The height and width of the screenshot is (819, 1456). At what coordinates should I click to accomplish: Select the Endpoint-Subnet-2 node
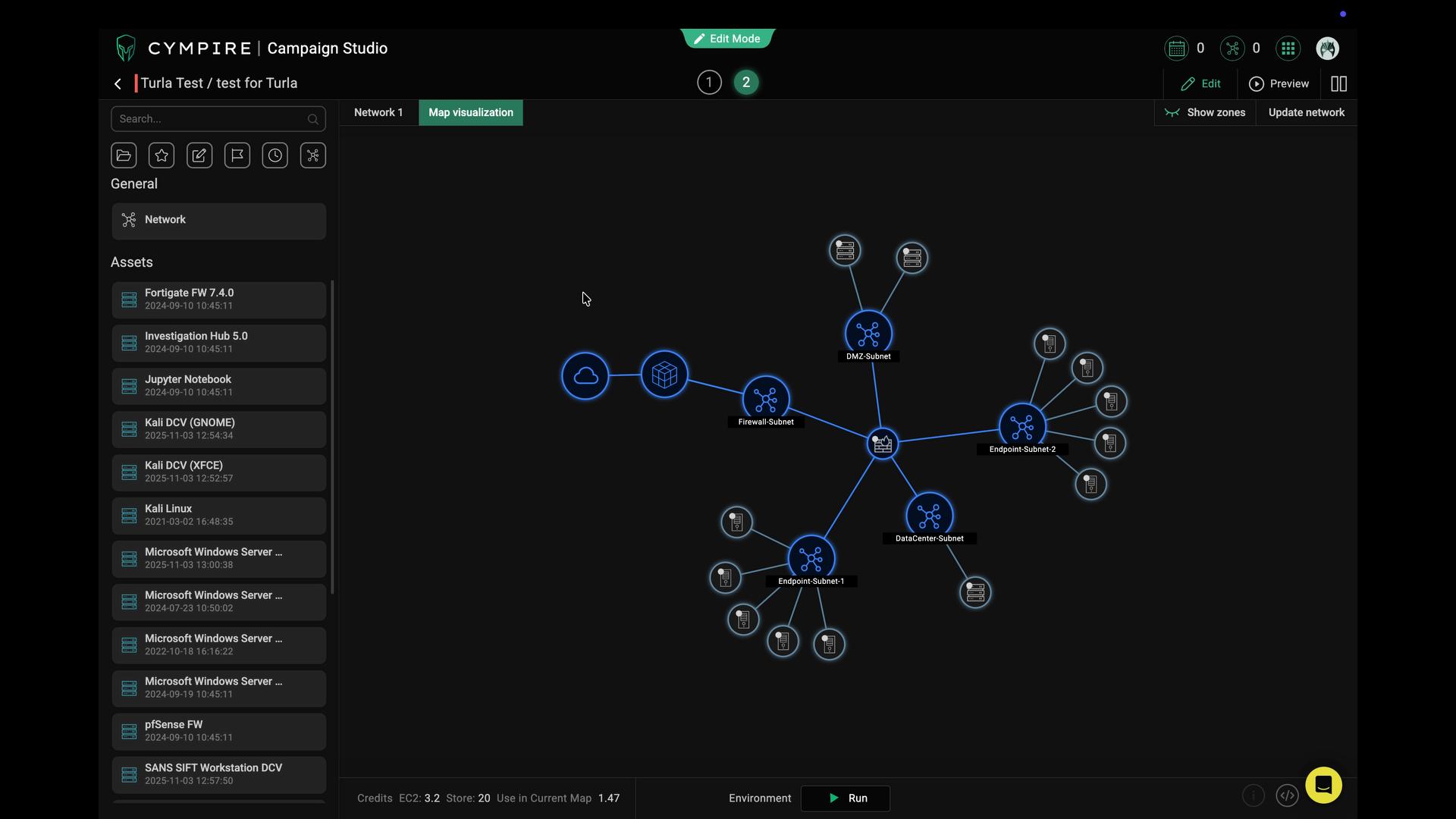[x=1022, y=427]
